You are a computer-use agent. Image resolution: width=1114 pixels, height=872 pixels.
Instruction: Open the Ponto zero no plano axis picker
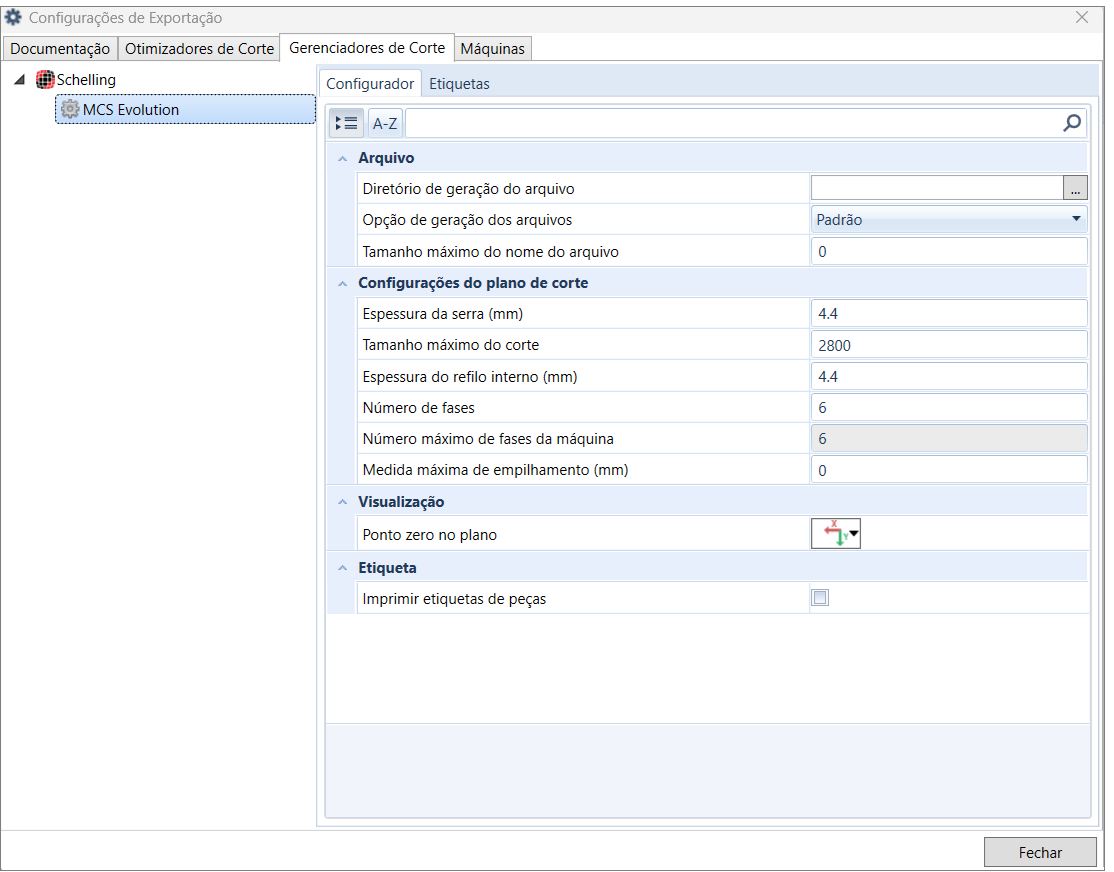click(836, 534)
